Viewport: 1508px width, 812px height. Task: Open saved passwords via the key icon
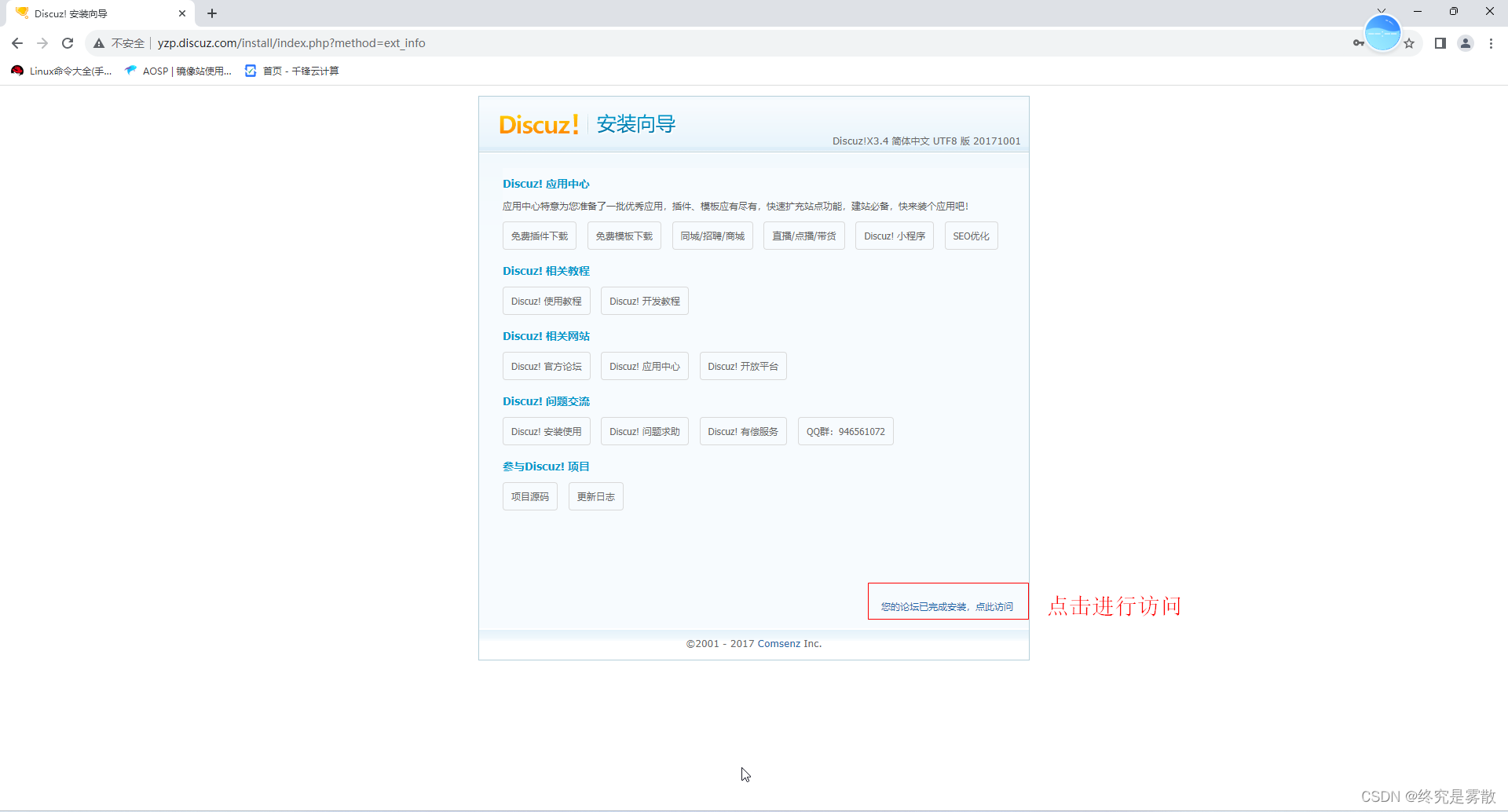1358,43
